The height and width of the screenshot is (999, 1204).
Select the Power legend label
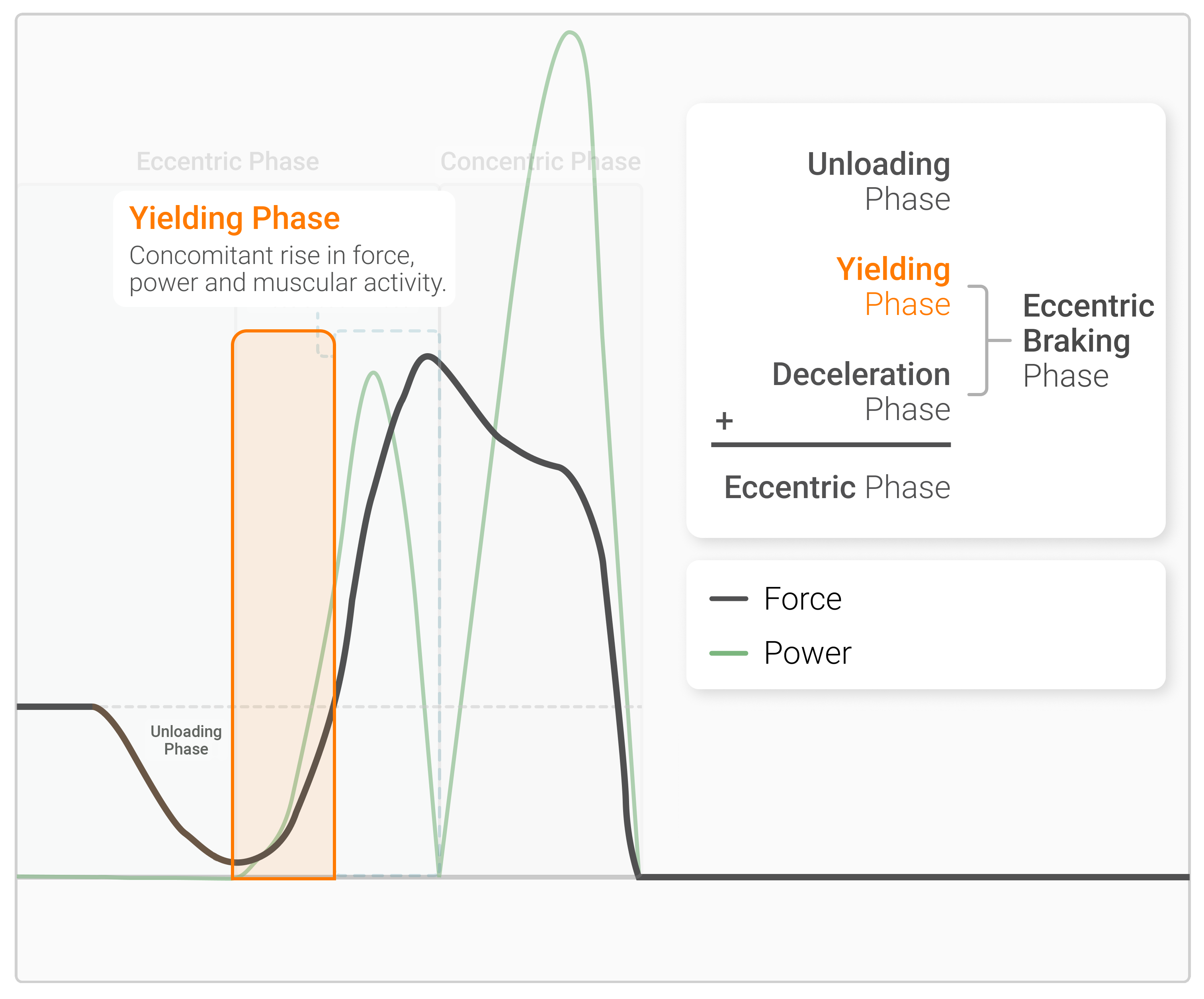(807, 653)
